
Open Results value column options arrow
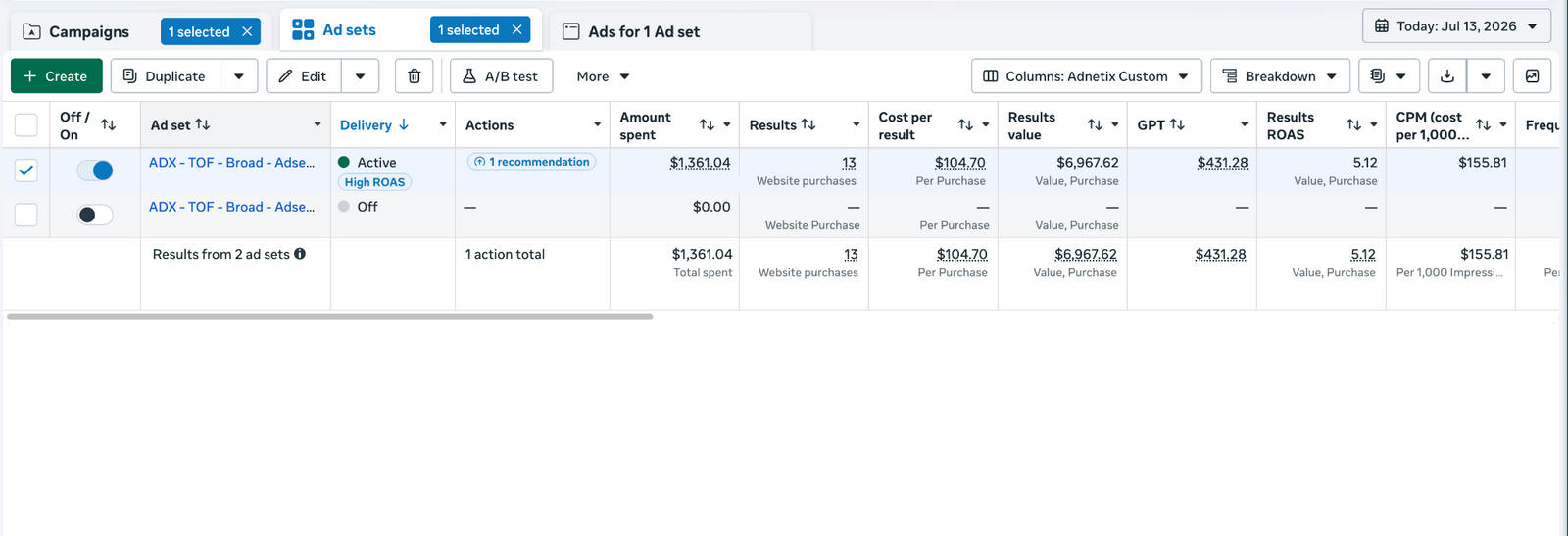pyautogui.click(x=1115, y=124)
